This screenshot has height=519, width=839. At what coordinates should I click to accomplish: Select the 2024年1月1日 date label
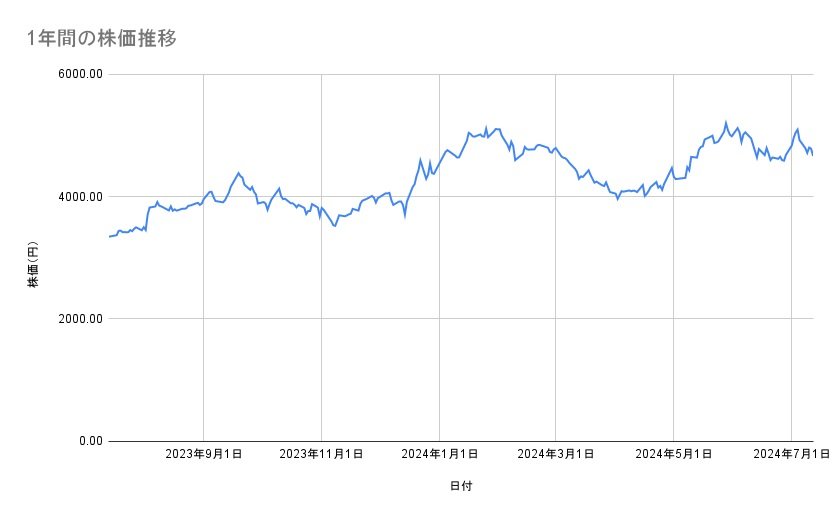point(439,455)
